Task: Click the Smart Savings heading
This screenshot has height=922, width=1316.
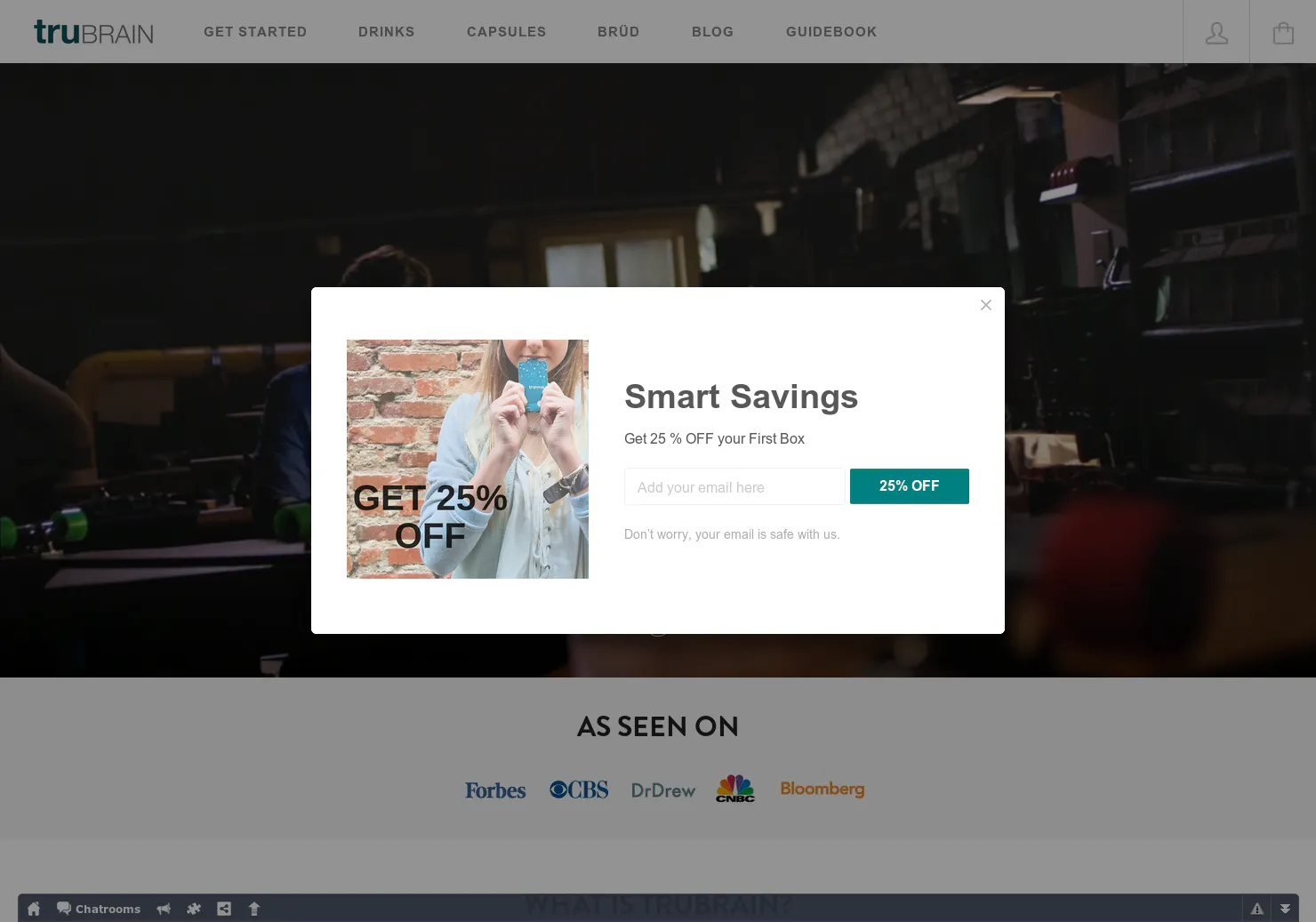Action: [x=742, y=397]
